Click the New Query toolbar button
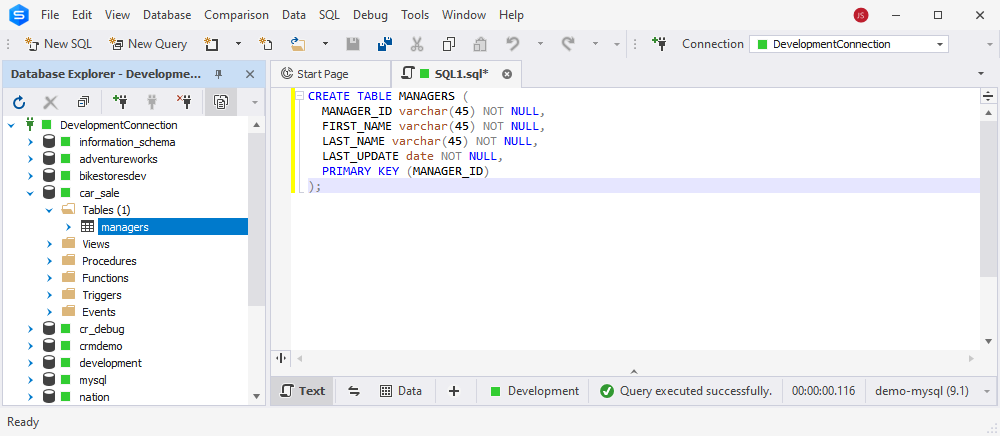1000x436 pixels. (x=148, y=44)
